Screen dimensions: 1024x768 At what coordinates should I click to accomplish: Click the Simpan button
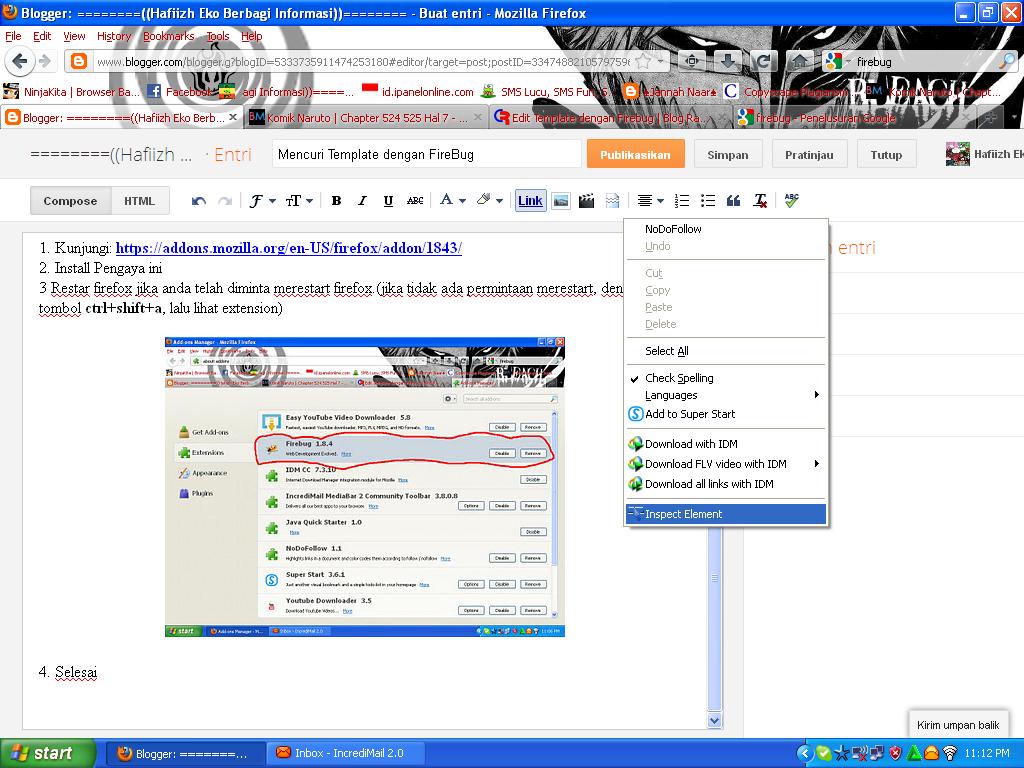pyautogui.click(x=728, y=155)
